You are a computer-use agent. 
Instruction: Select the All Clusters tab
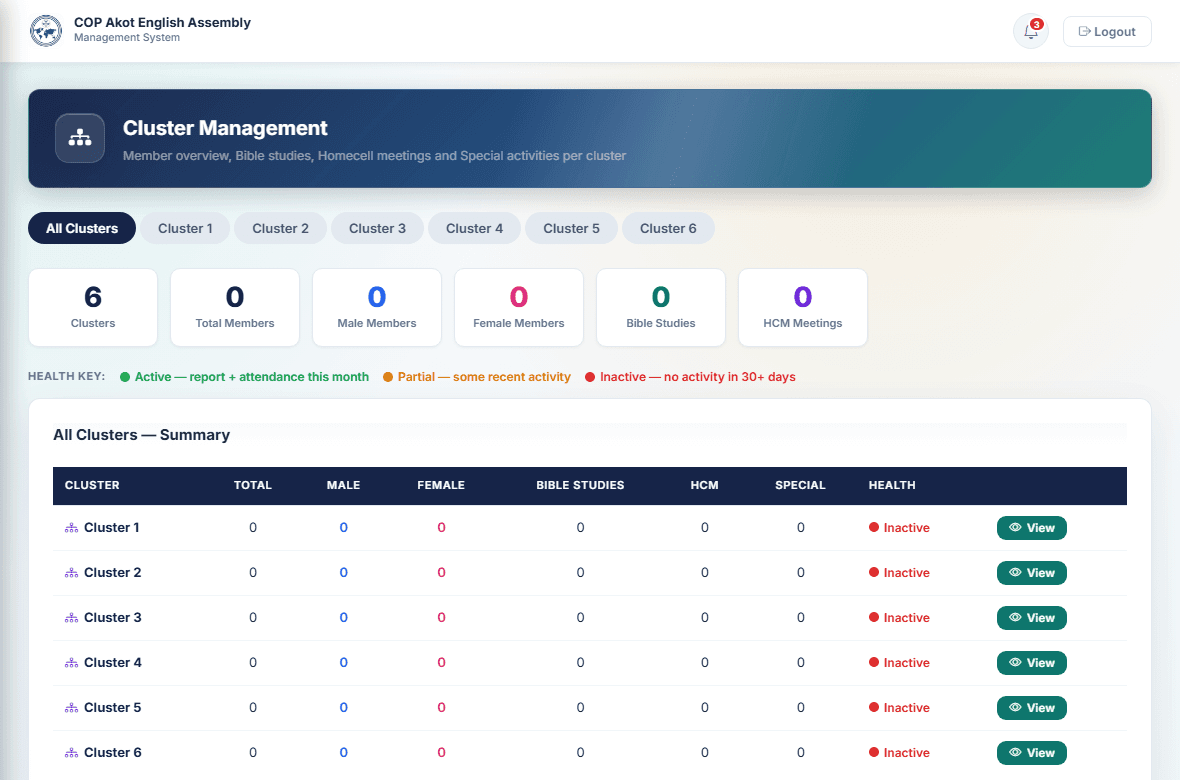coord(82,228)
